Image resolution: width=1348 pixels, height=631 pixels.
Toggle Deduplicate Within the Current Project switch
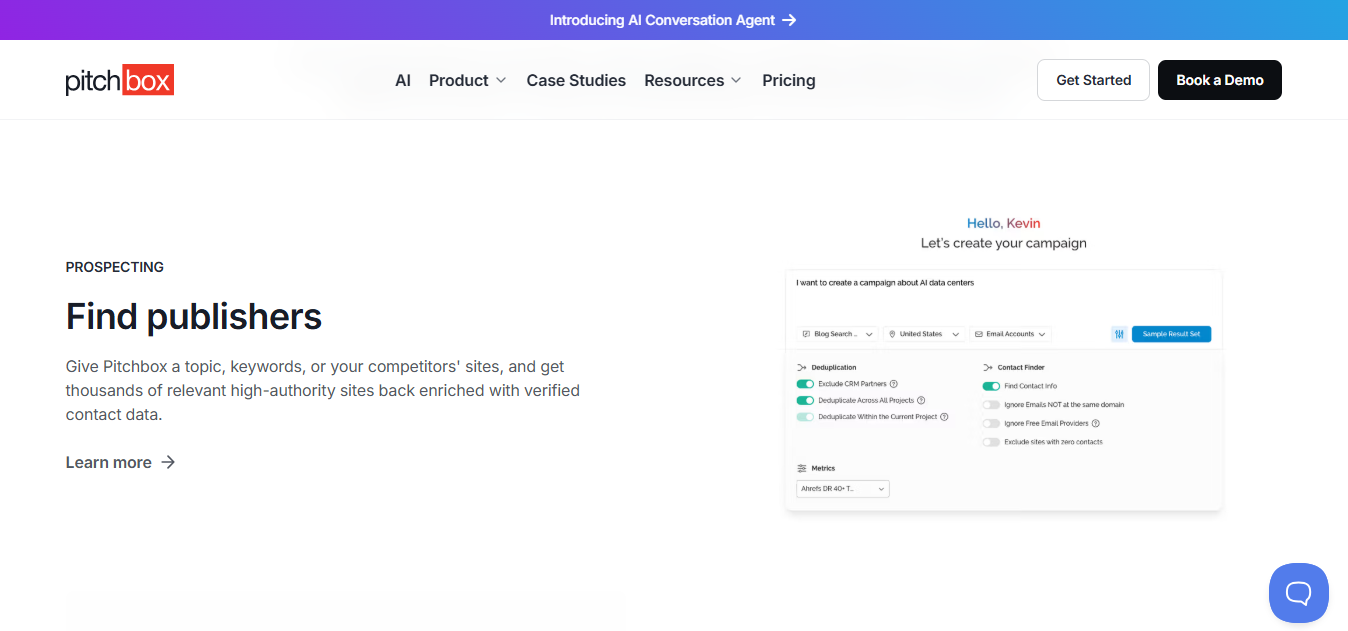coord(805,417)
